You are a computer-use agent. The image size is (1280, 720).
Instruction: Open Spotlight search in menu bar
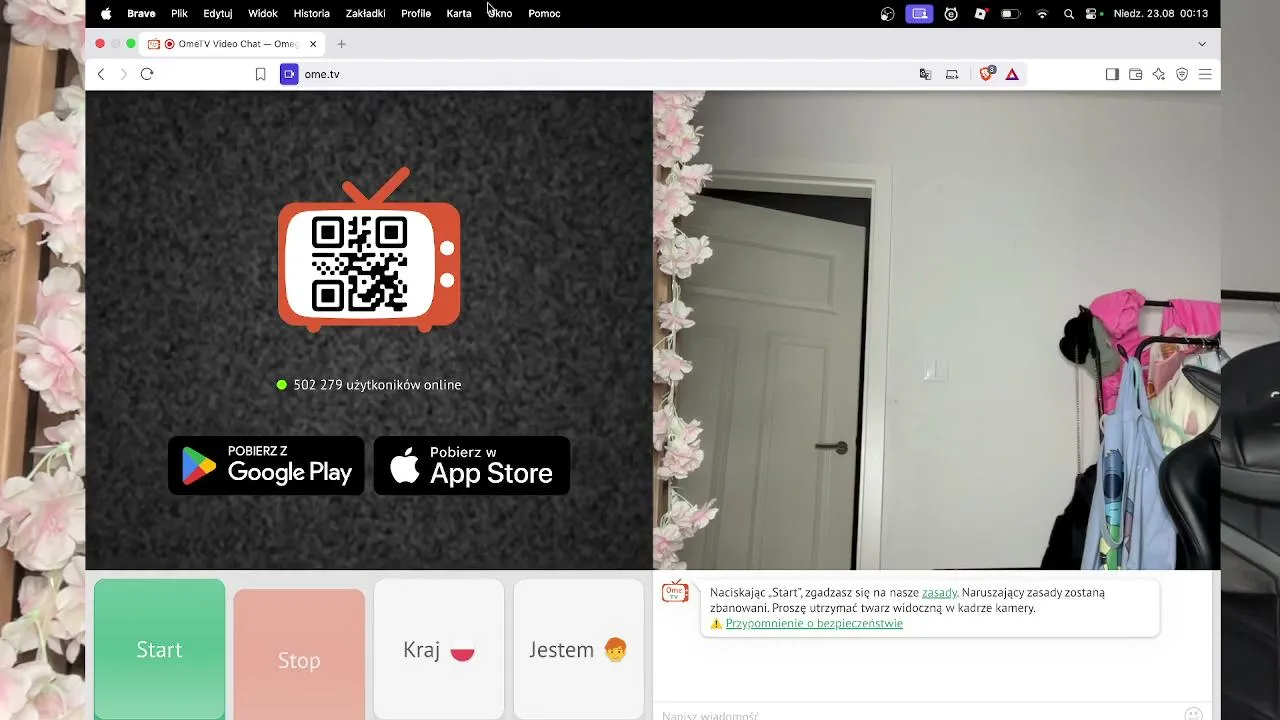click(x=1069, y=14)
